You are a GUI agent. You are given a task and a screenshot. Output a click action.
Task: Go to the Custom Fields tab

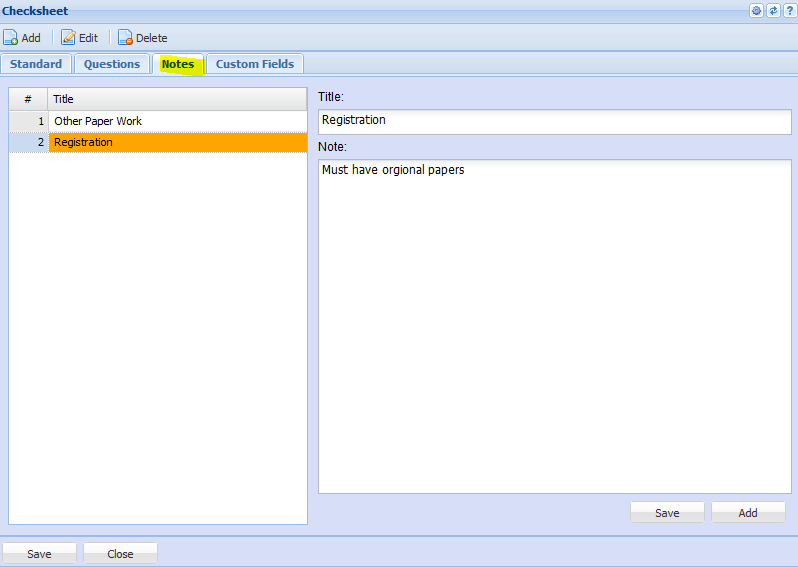[255, 64]
